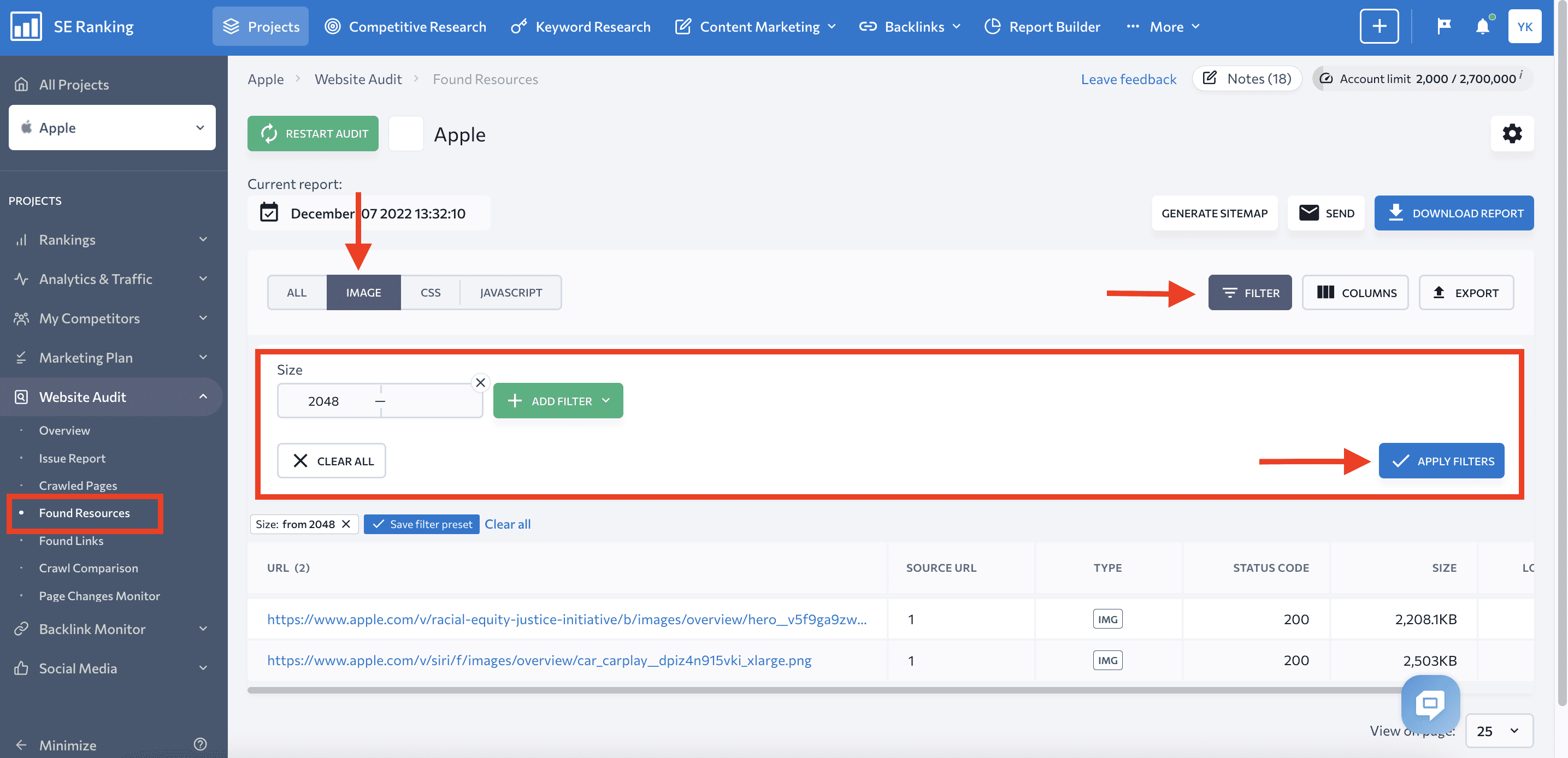Remove the Size filter with its X icon

coord(480,383)
